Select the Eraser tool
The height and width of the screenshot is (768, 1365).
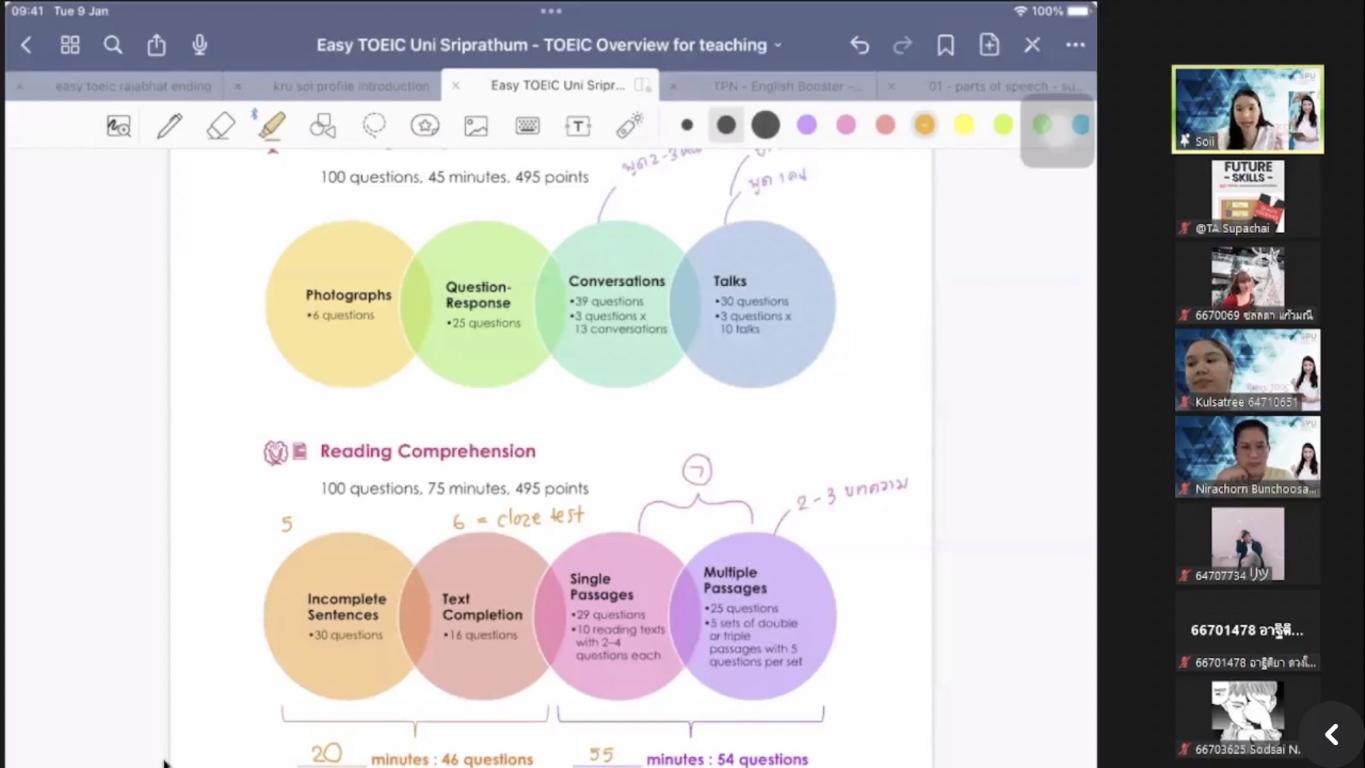[220, 126]
